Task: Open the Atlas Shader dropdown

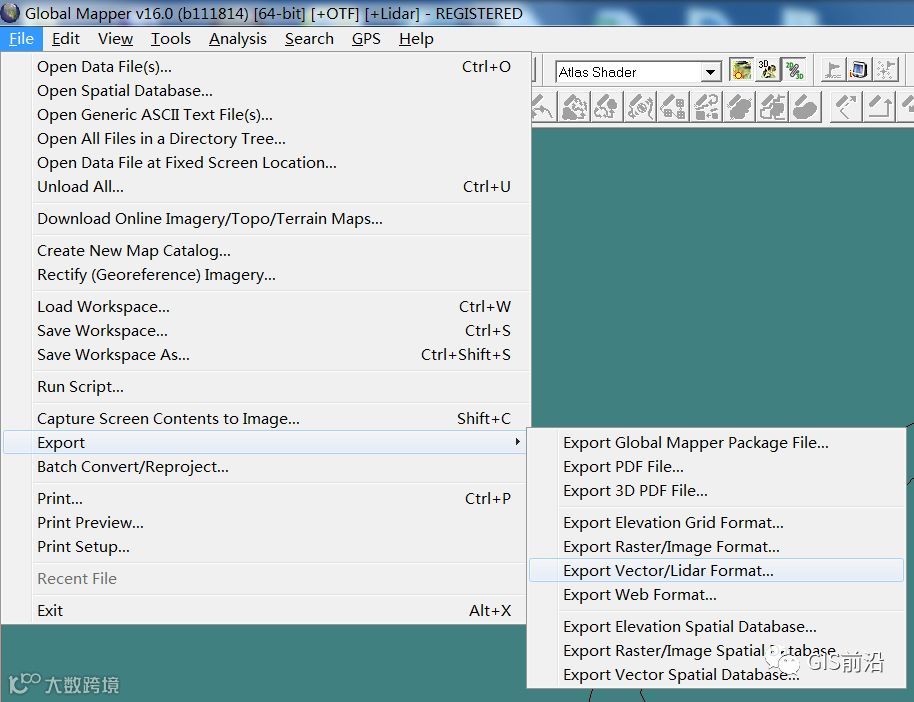Action: point(709,72)
